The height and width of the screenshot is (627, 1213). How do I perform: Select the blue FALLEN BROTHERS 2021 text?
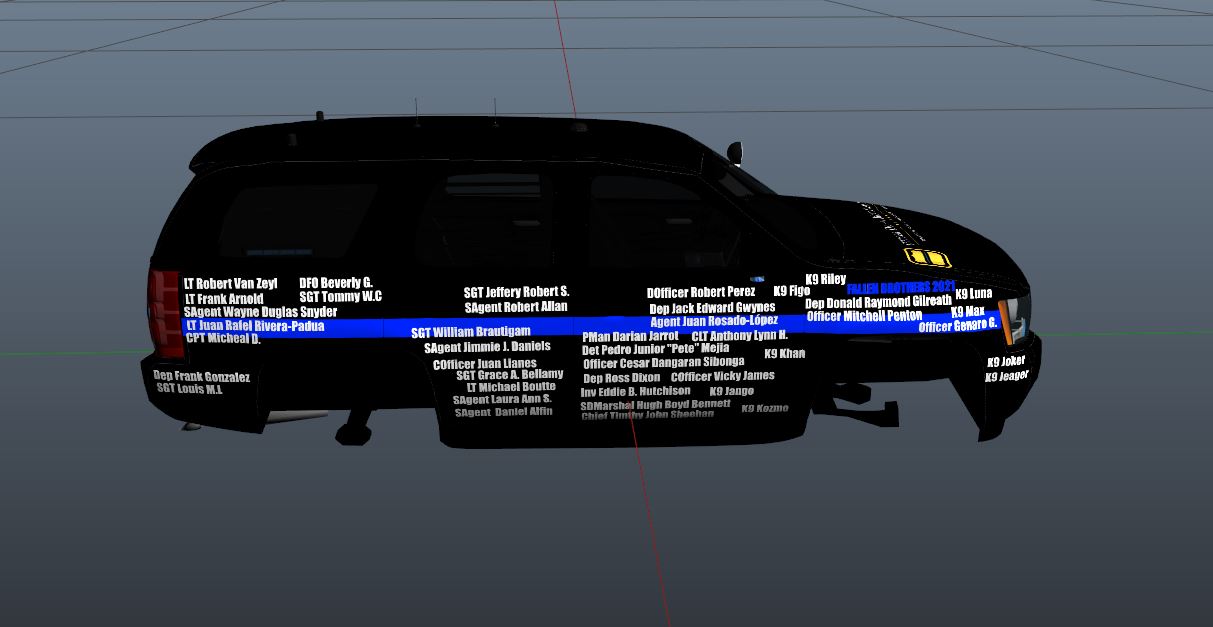point(901,287)
